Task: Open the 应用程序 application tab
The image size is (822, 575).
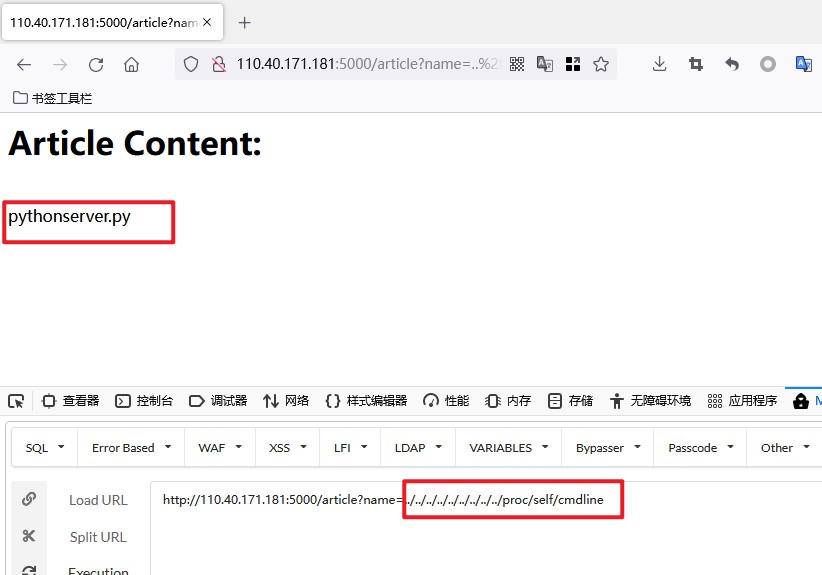Action: tap(742, 401)
